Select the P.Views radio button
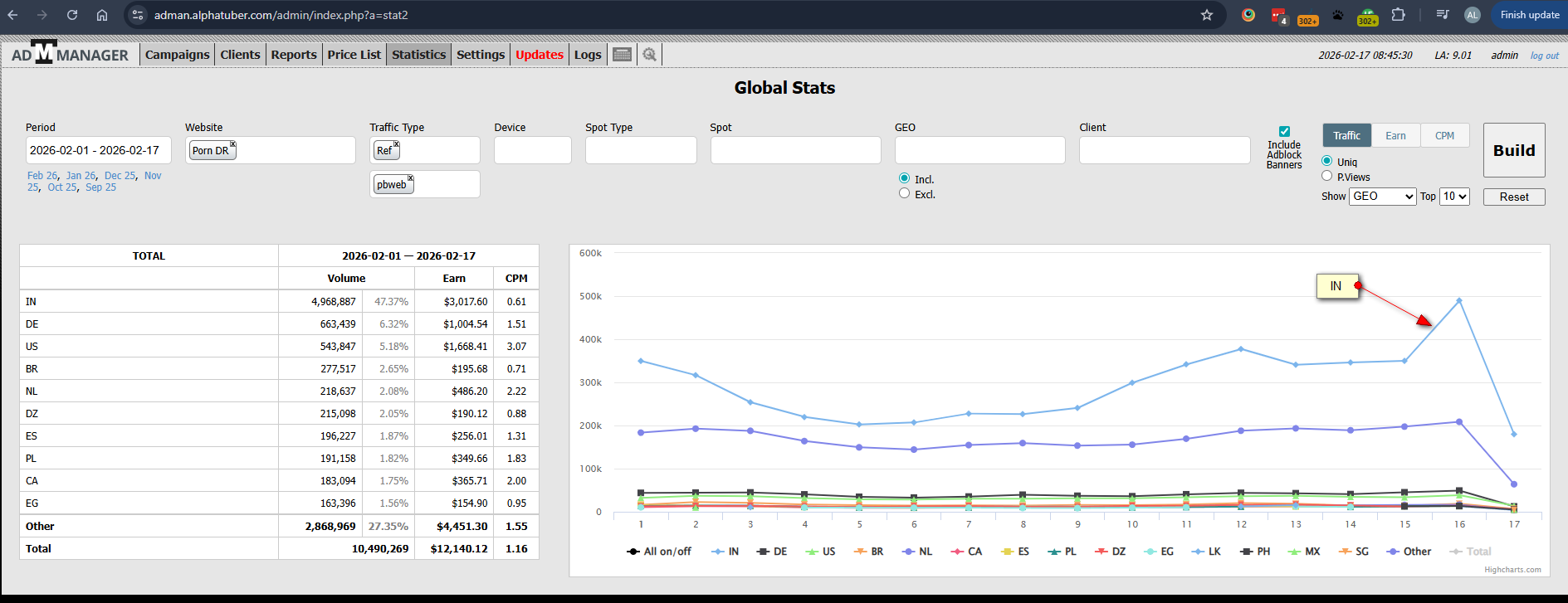Screen dimensions: 1568x603 click(1326, 176)
